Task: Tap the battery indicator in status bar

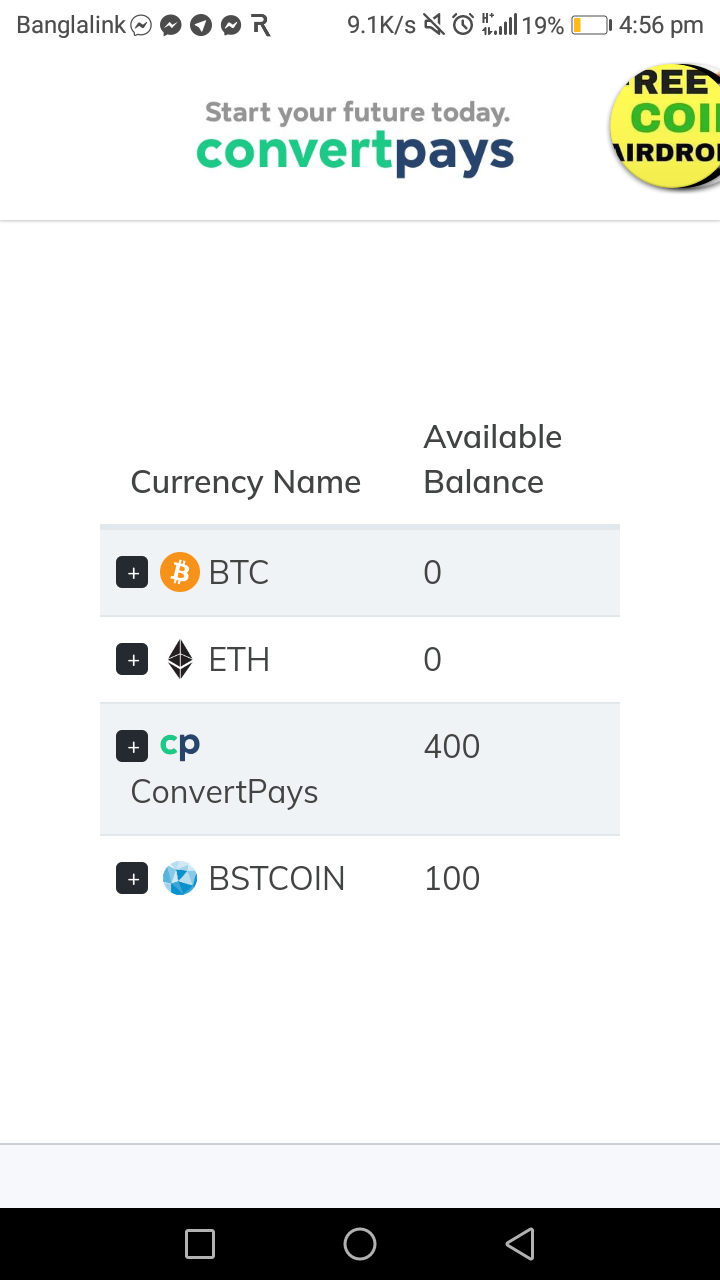Action: [x=590, y=25]
